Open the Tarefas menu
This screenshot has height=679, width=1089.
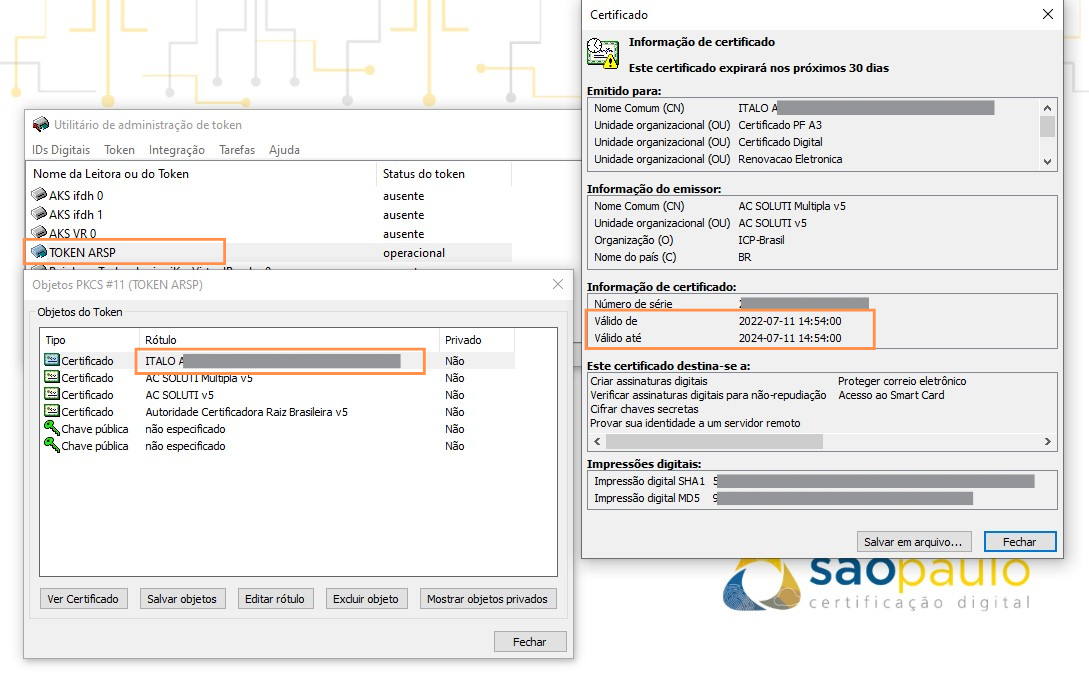coord(237,150)
